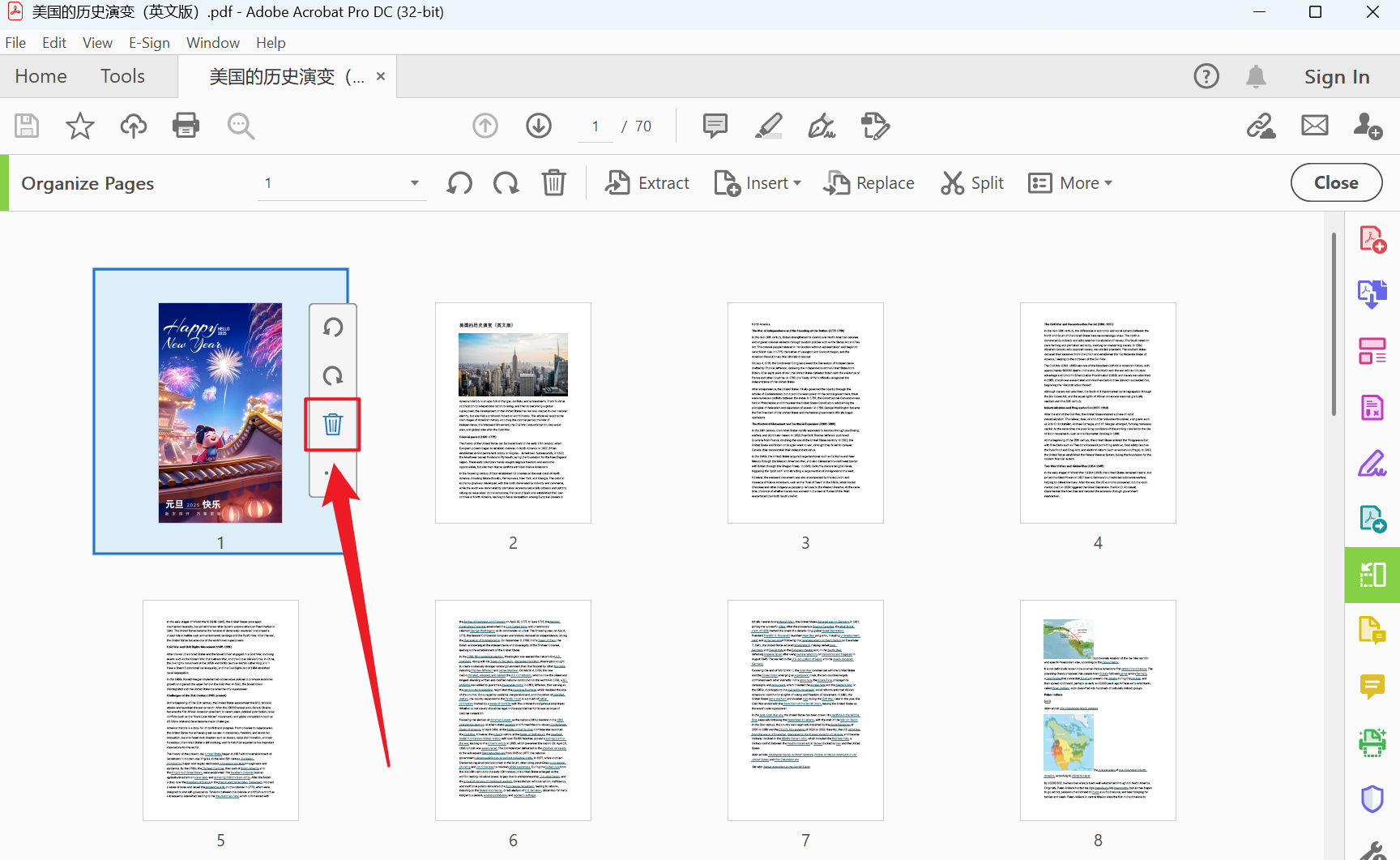The image size is (1400, 860).
Task: Open the page range selector dropdown
Action: point(414,182)
